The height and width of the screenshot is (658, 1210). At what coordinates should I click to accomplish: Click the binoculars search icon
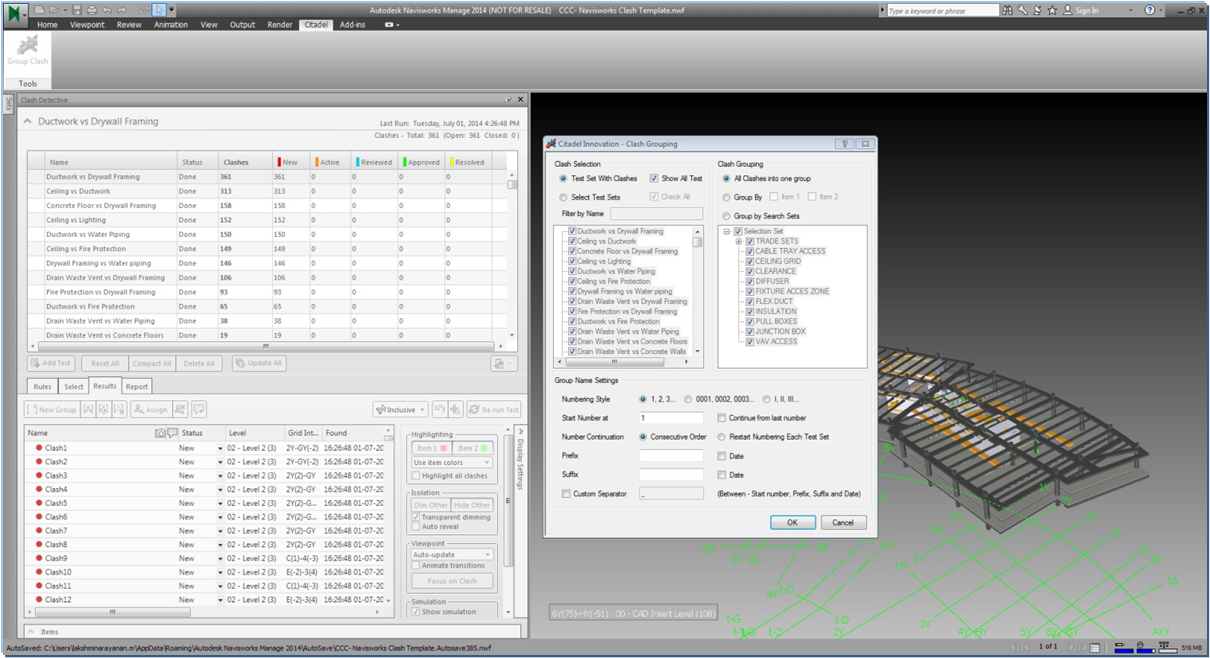[x=1007, y=10]
